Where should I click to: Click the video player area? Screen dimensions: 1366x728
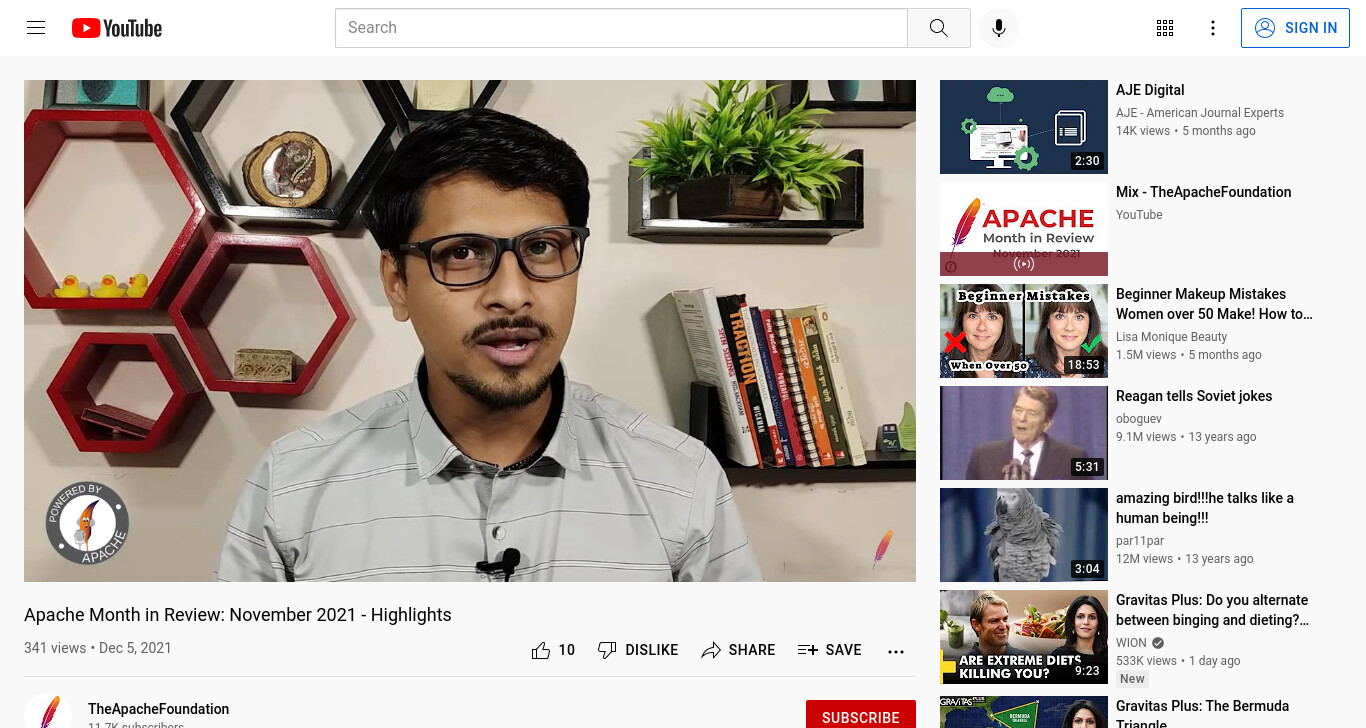[470, 331]
